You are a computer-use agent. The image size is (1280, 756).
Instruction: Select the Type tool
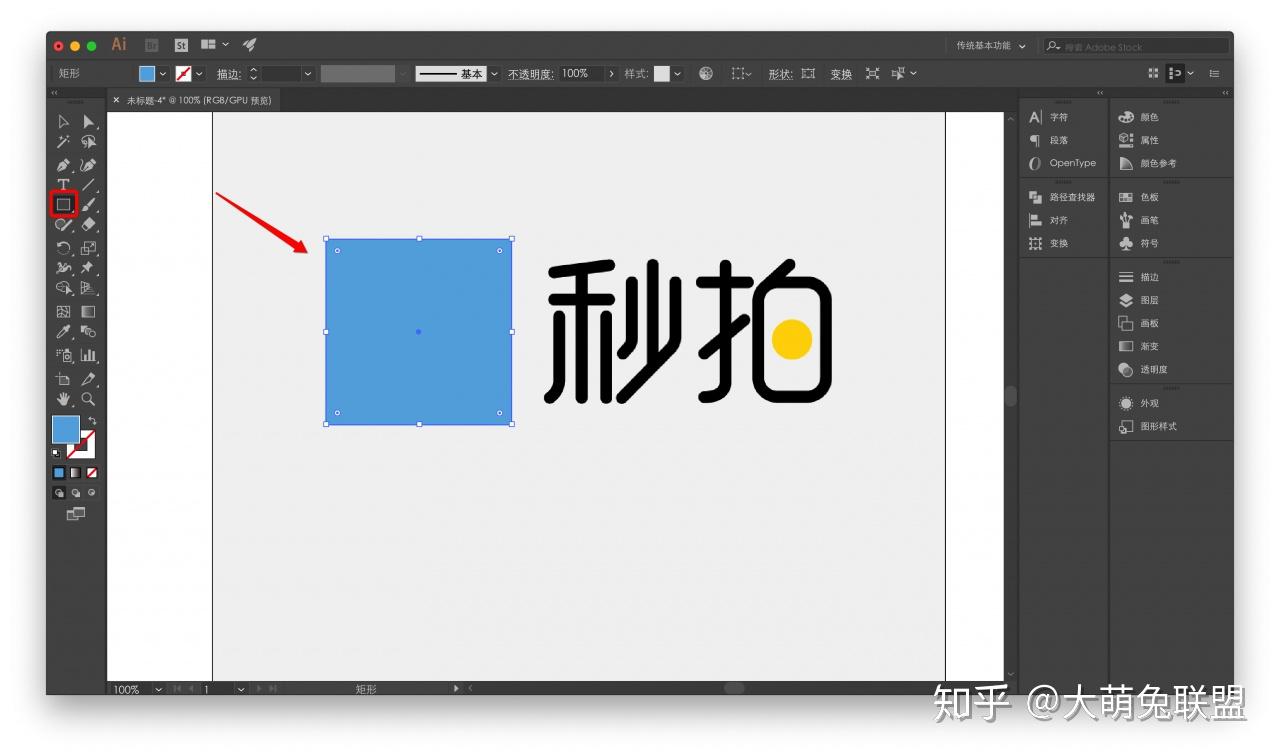click(x=64, y=185)
